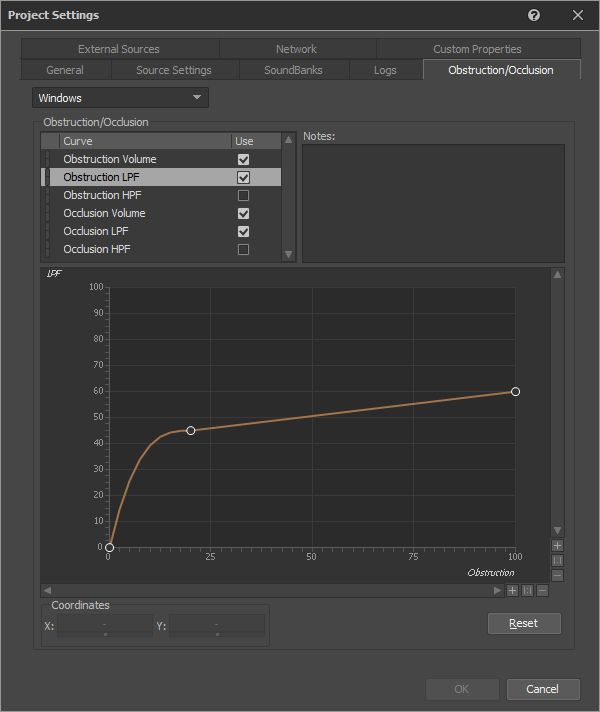This screenshot has width=600, height=712.
Task: Click vertical zoom out minus icon
Action: point(557,575)
